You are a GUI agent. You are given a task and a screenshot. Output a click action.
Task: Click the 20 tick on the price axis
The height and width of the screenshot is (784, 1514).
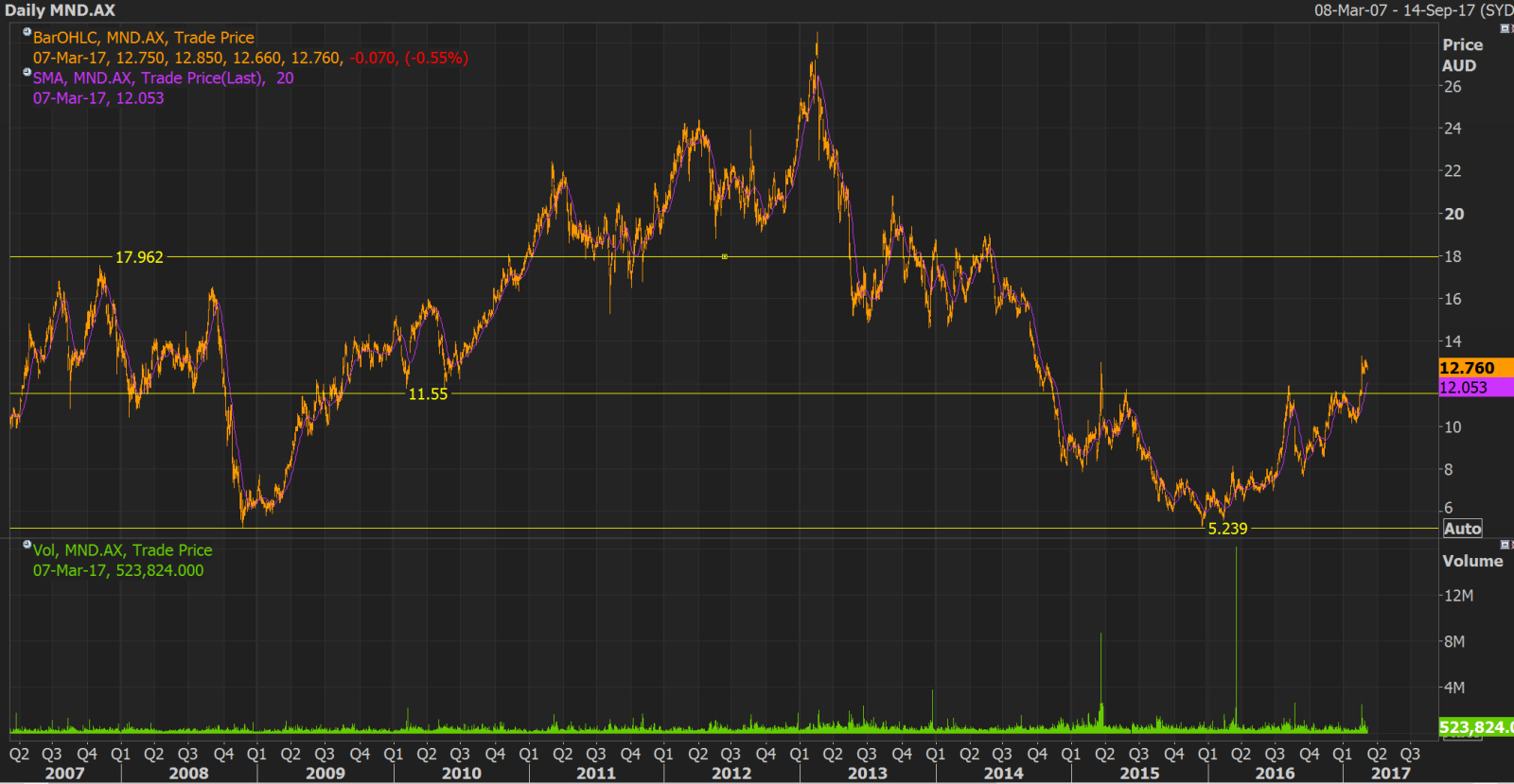click(1454, 214)
